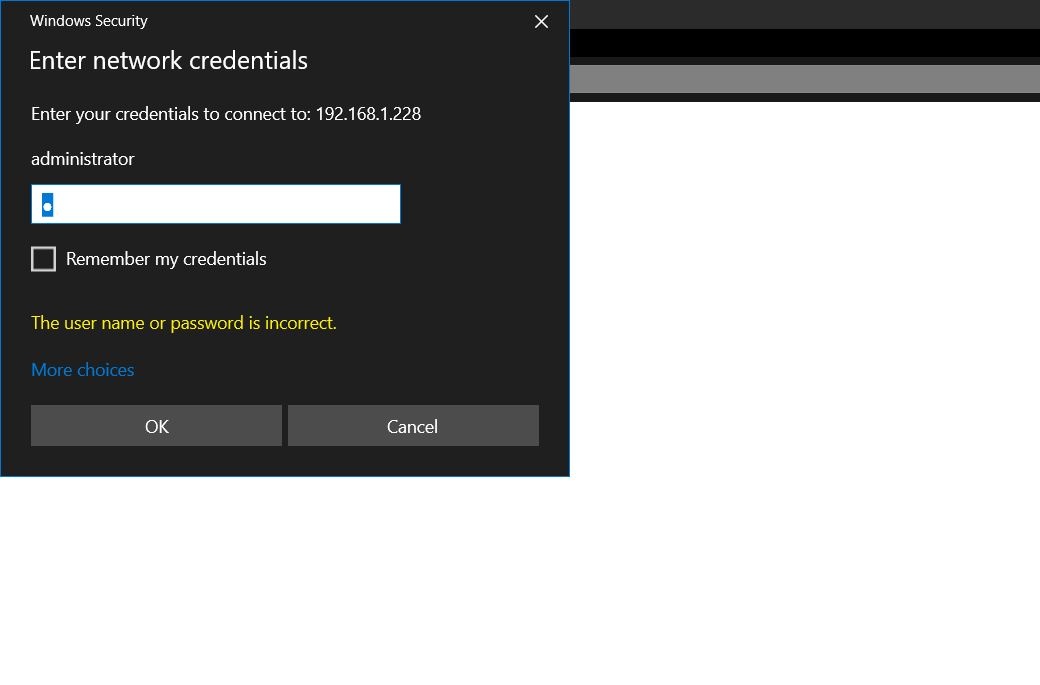Screen dimensions: 1040x685
Task: Confirm credentials with the OK button
Action: (157, 426)
